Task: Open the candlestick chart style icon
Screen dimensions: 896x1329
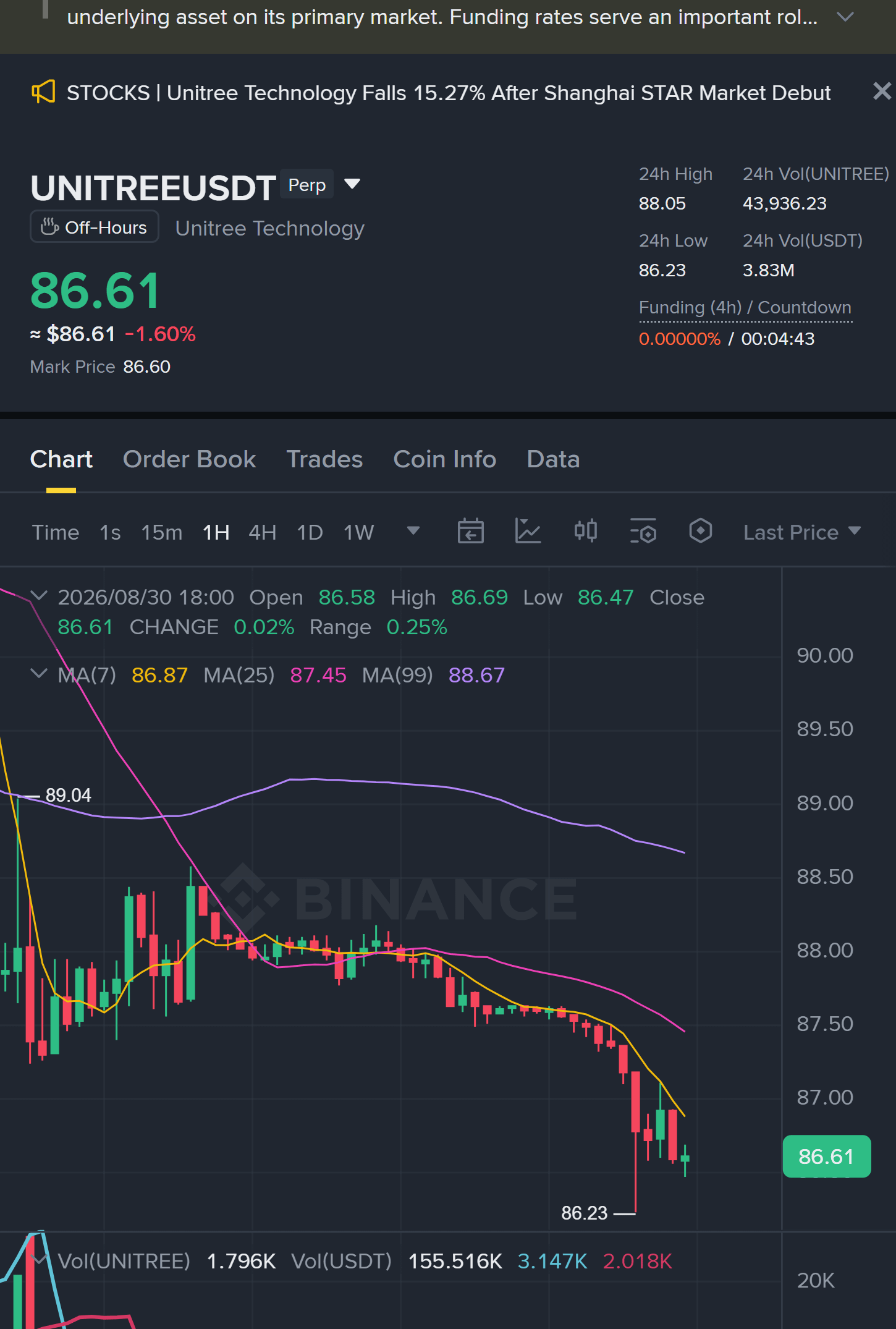Action: click(585, 531)
